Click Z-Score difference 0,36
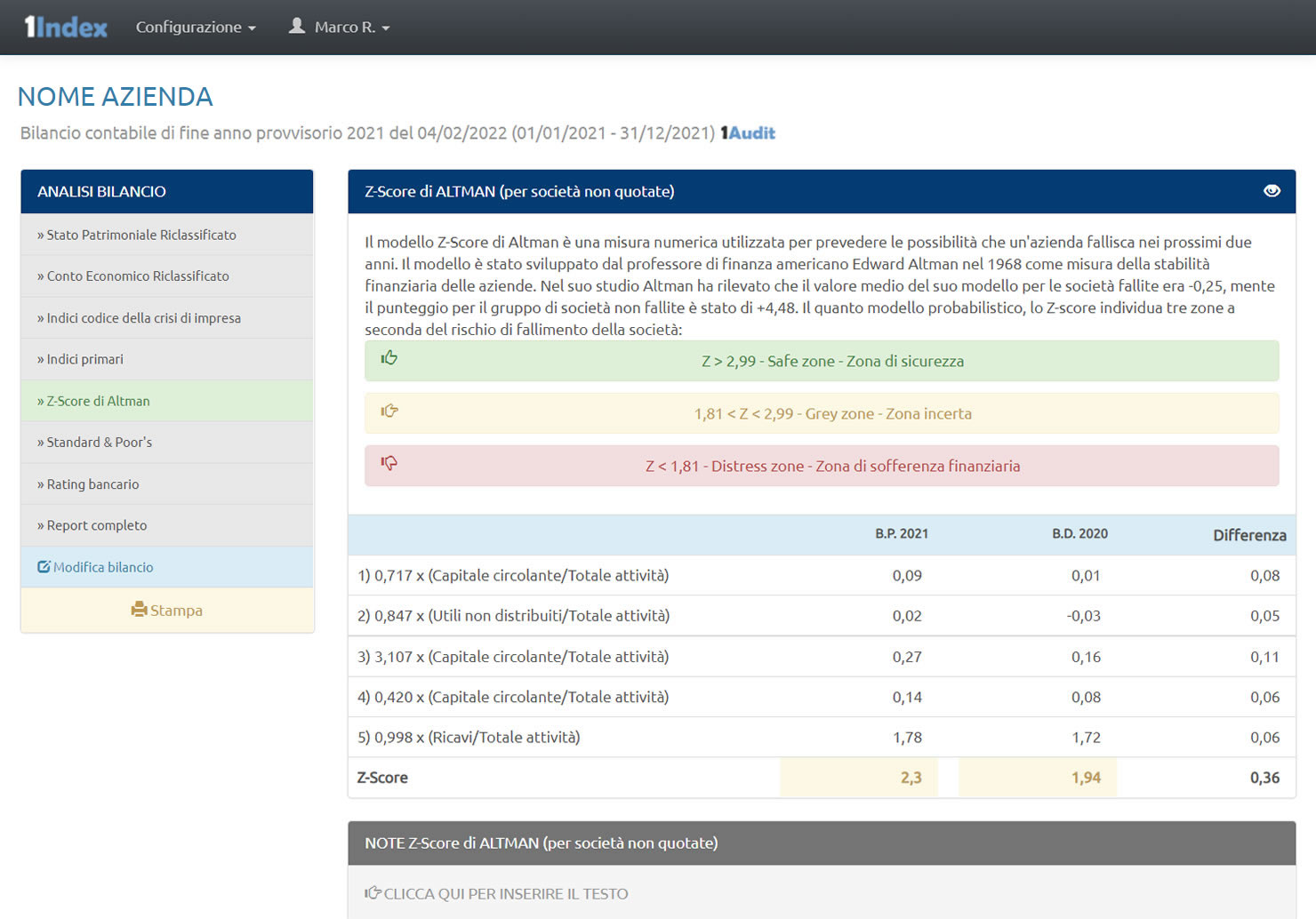This screenshot has height=919, width=1316. 1264,778
